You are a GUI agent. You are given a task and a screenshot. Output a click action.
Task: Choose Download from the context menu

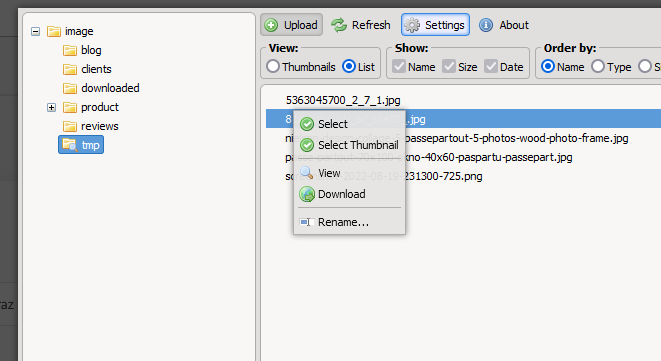coord(349,194)
